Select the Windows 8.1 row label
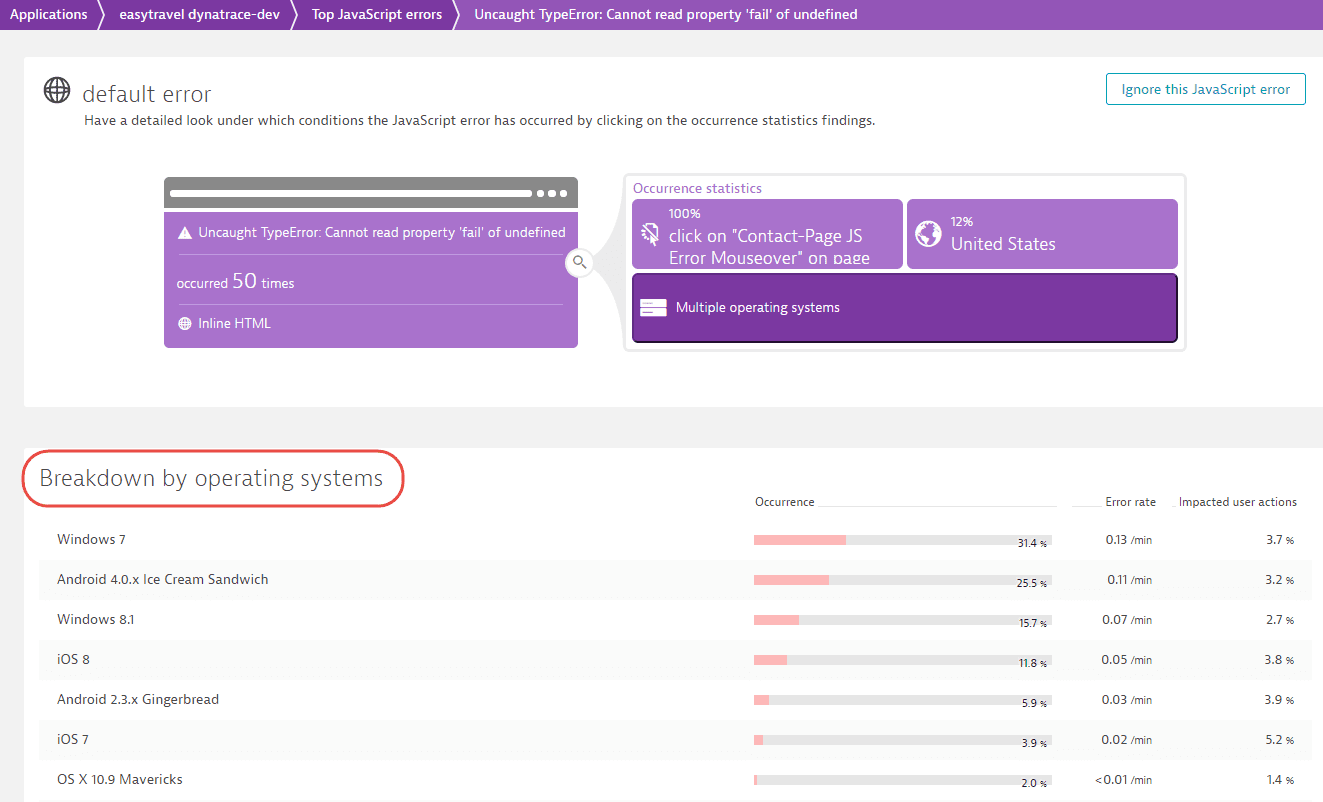The width and height of the screenshot is (1323, 802). (x=95, y=619)
